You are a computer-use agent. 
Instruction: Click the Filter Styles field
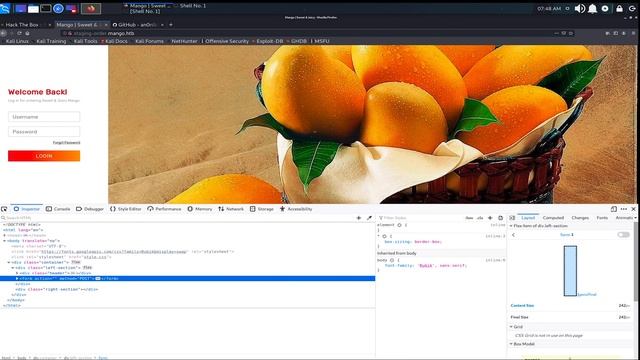coord(420,218)
